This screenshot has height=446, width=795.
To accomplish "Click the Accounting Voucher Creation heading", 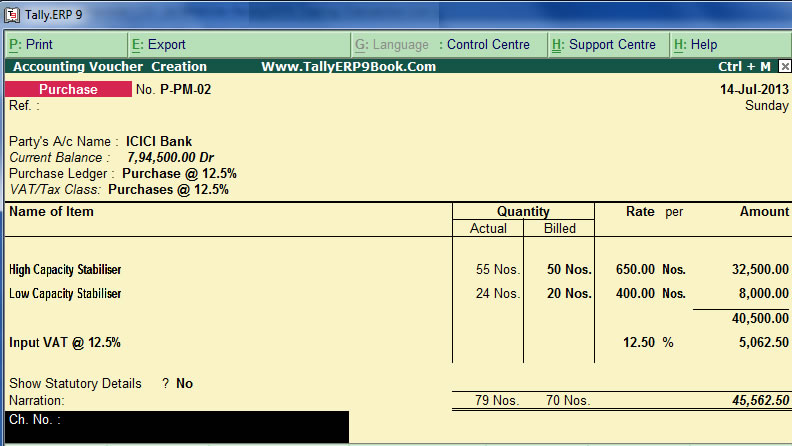I will [x=110, y=66].
